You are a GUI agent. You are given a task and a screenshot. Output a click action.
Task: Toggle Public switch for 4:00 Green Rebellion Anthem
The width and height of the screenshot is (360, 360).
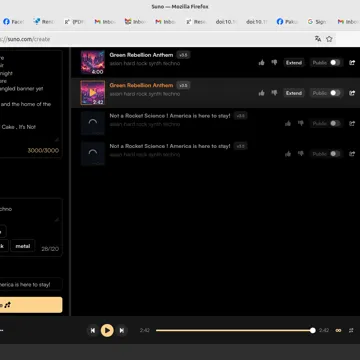click(x=335, y=63)
